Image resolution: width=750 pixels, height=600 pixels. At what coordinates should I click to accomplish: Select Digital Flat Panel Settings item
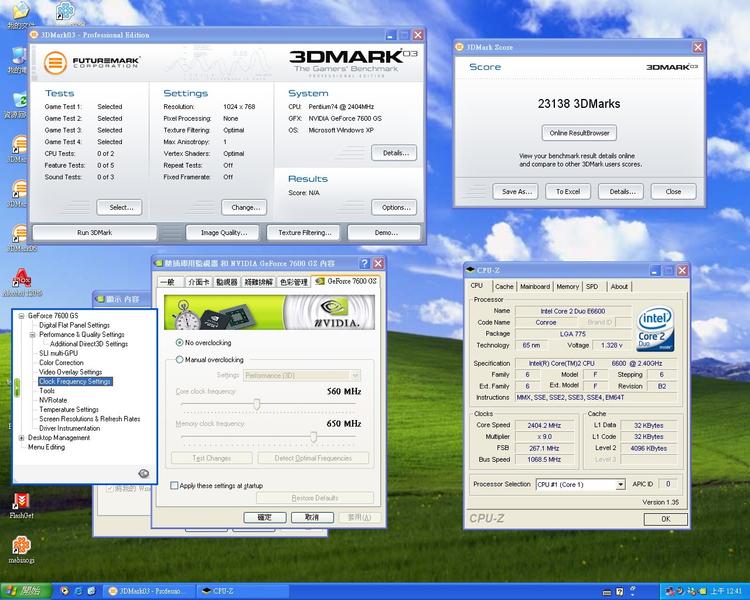coord(74,325)
